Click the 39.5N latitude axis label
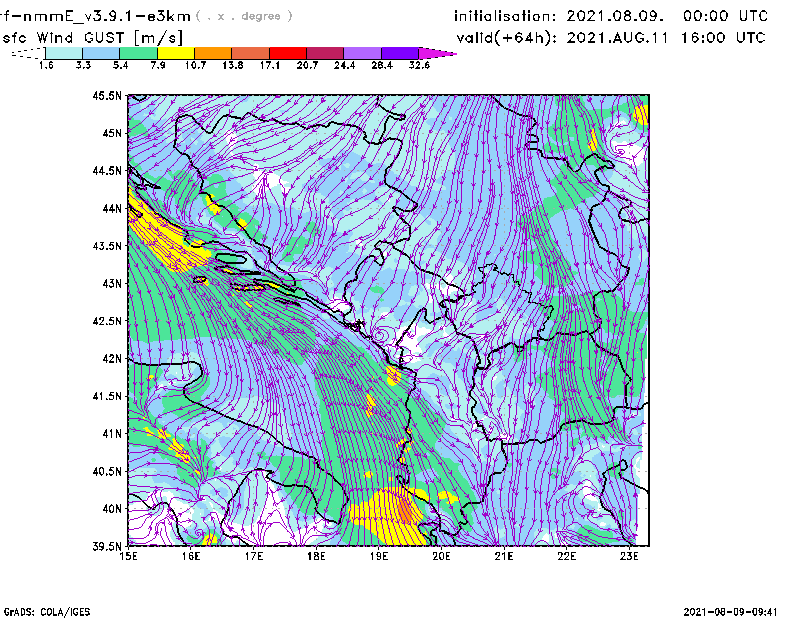 point(107,546)
